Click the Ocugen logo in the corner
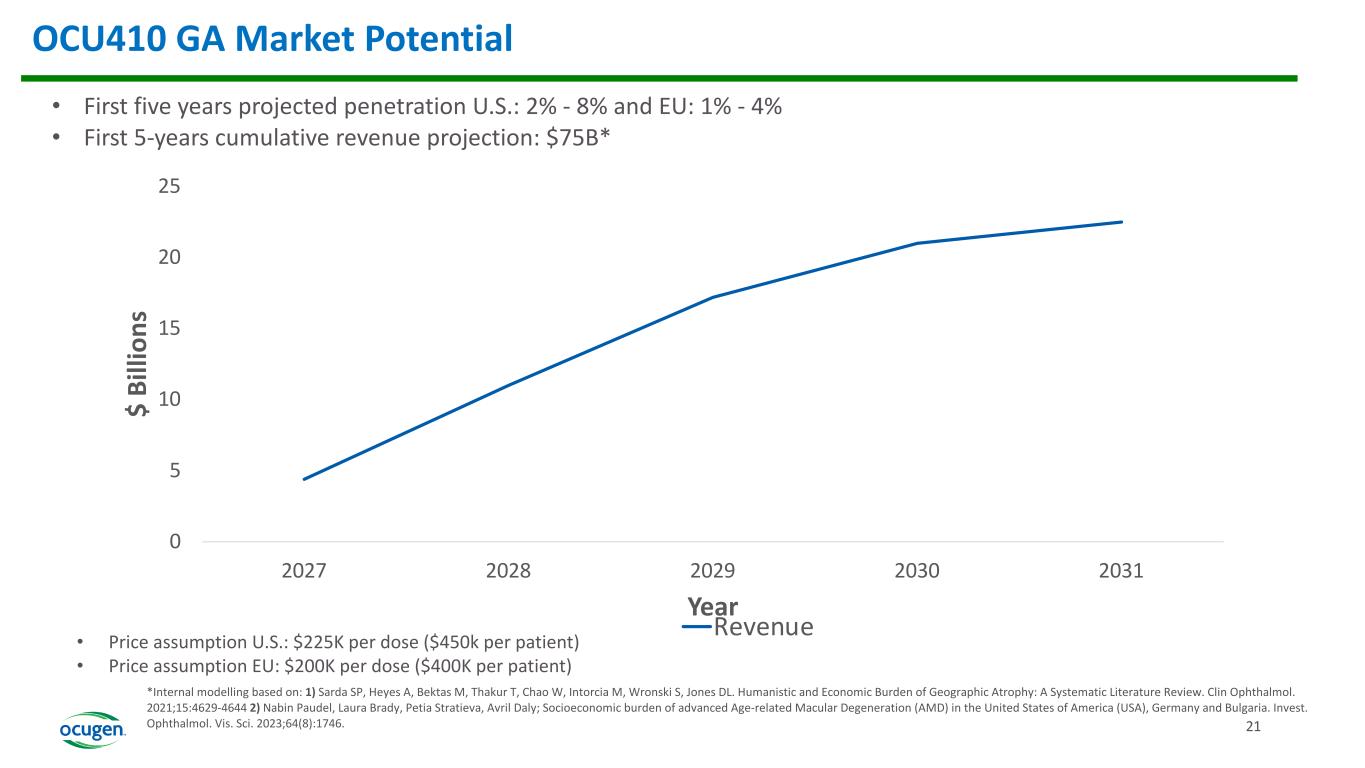 [93, 730]
